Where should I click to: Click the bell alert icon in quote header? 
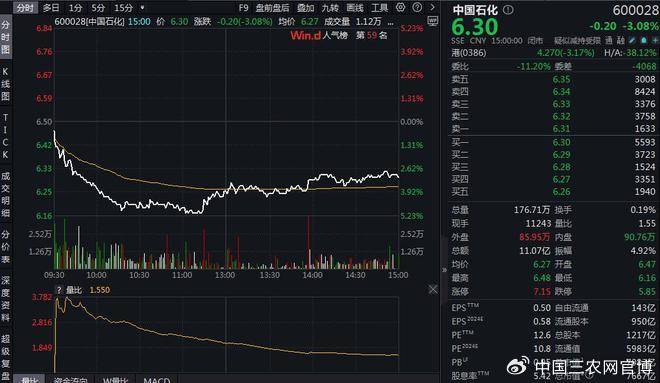(x=644, y=40)
